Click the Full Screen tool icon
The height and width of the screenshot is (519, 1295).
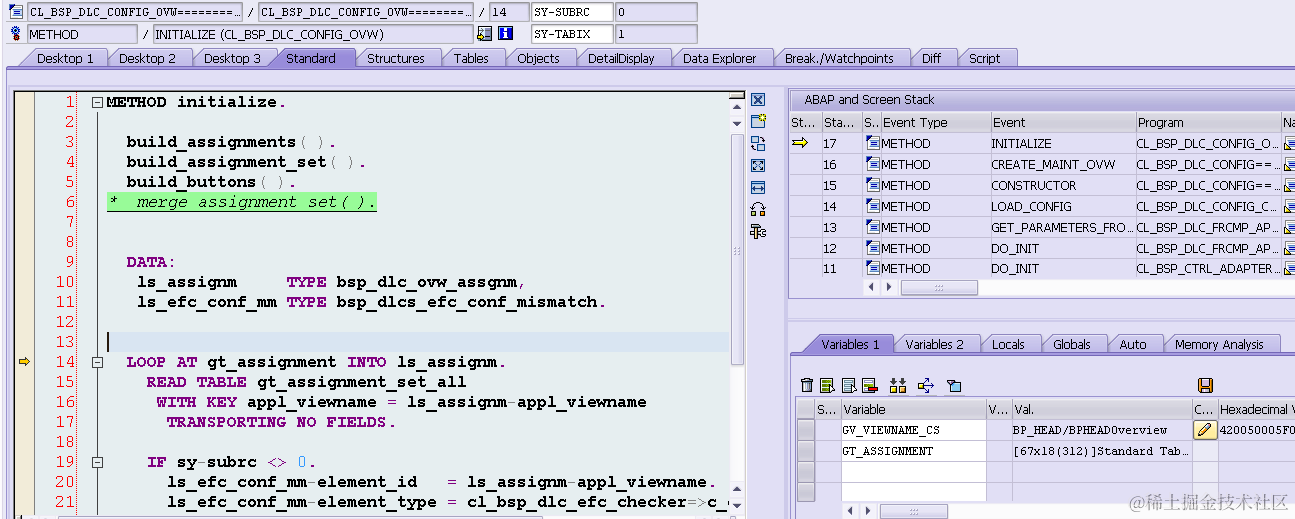pyautogui.click(x=758, y=165)
